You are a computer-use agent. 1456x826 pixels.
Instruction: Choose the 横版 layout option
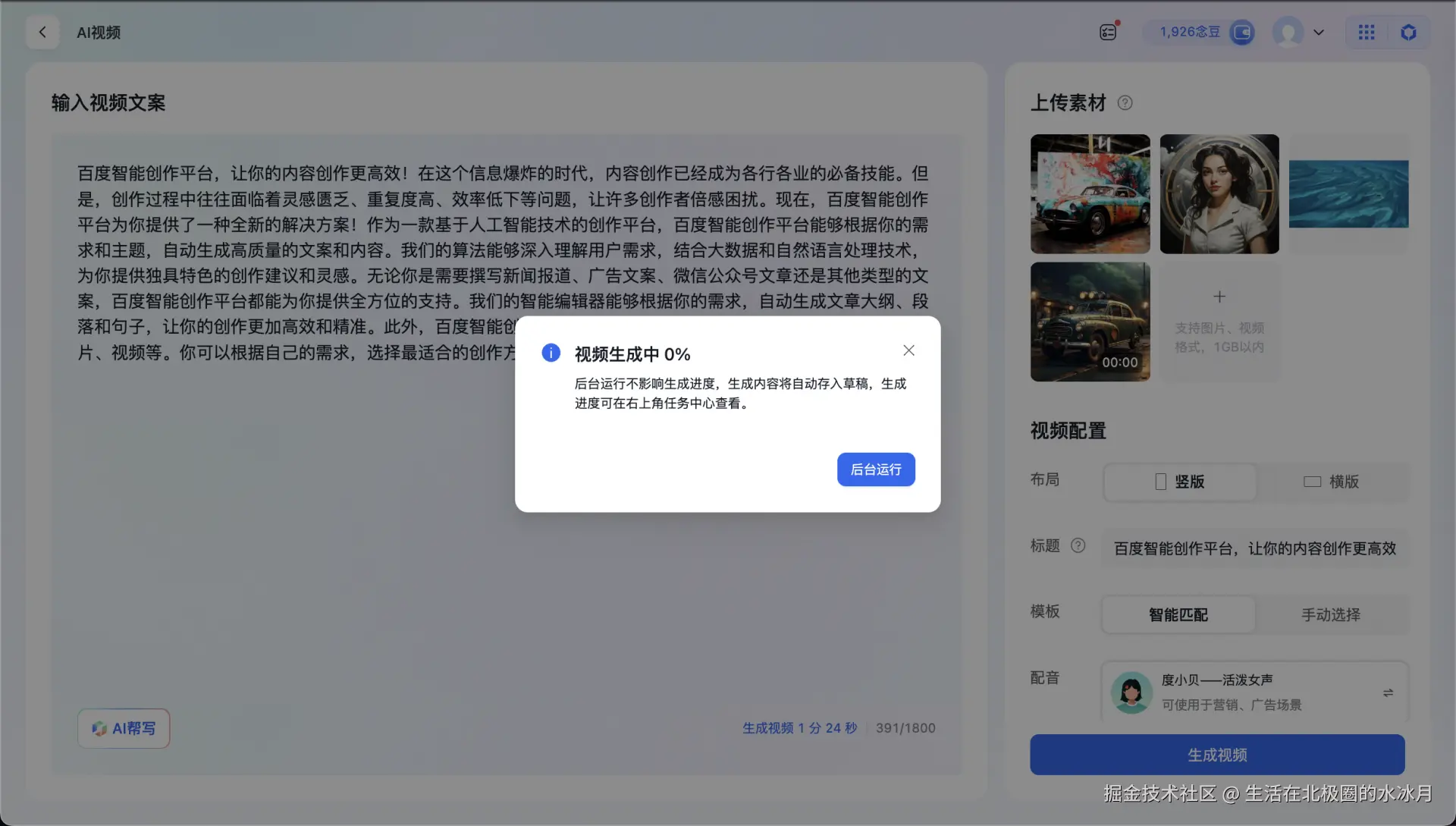(x=1332, y=482)
